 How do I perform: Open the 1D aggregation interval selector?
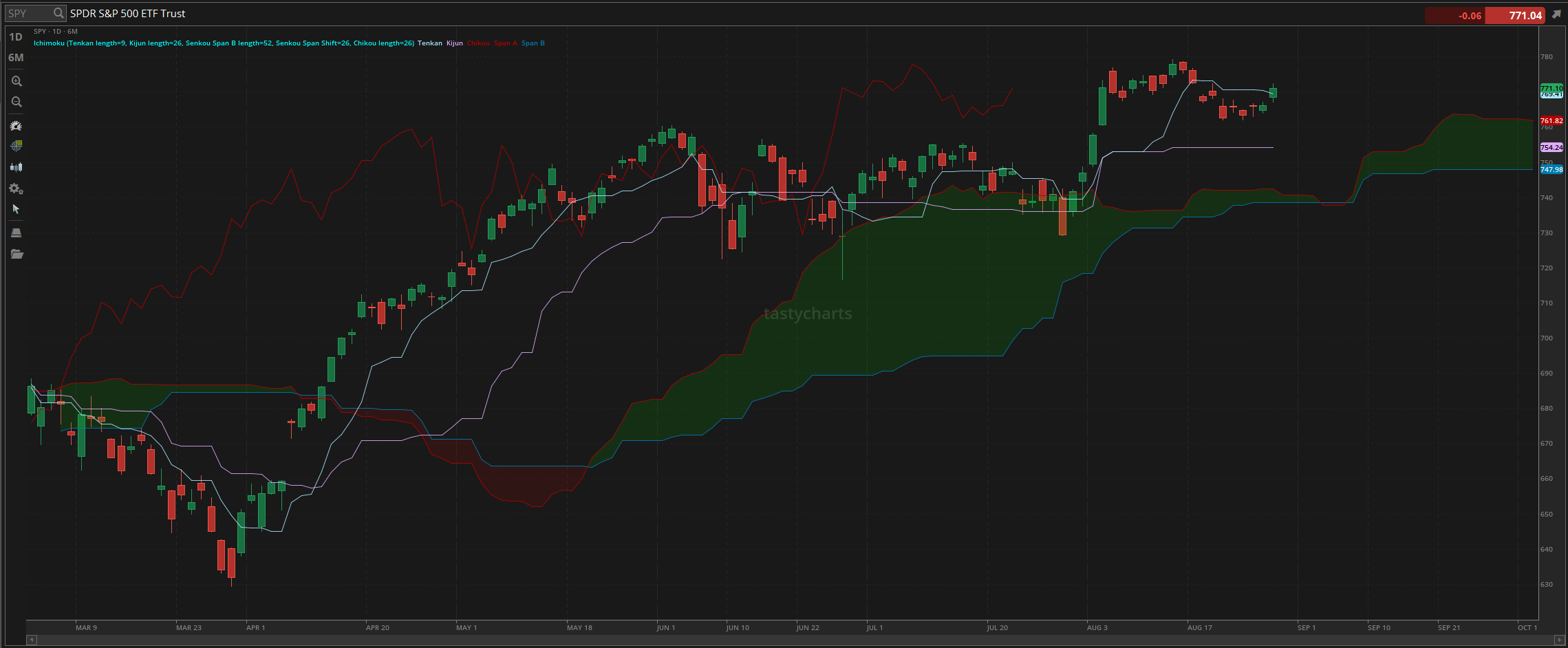tap(16, 37)
